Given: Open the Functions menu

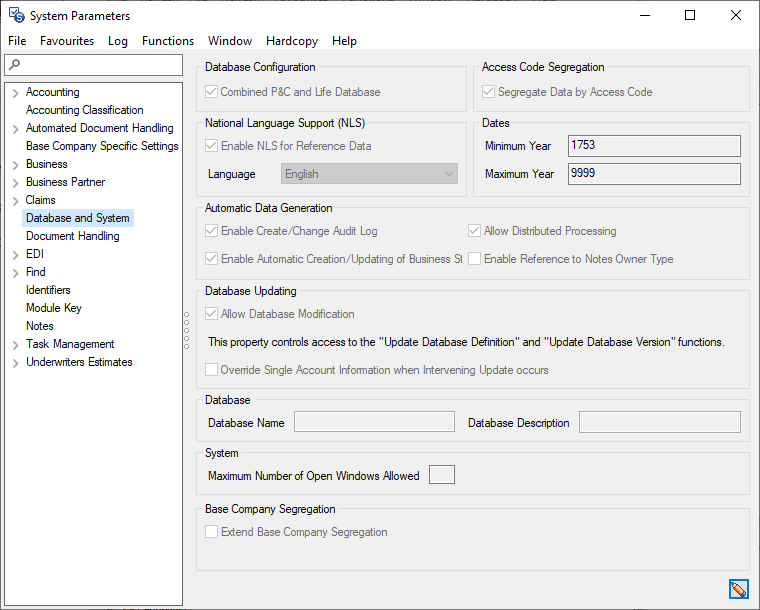Looking at the screenshot, I should click(x=168, y=41).
